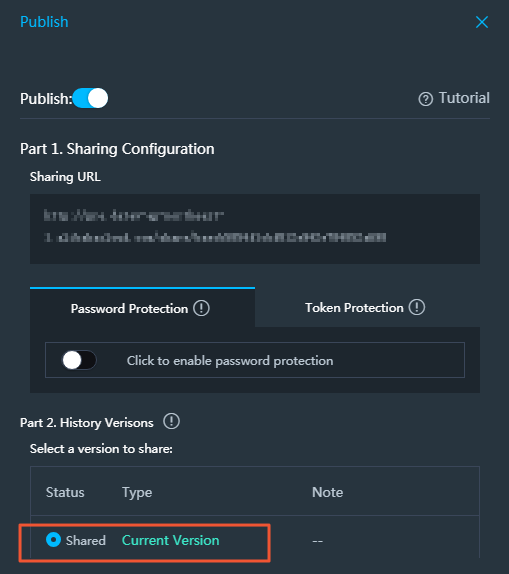Click the Token Protection info icon
The height and width of the screenshot is (574, 509).
pos(417,307)
